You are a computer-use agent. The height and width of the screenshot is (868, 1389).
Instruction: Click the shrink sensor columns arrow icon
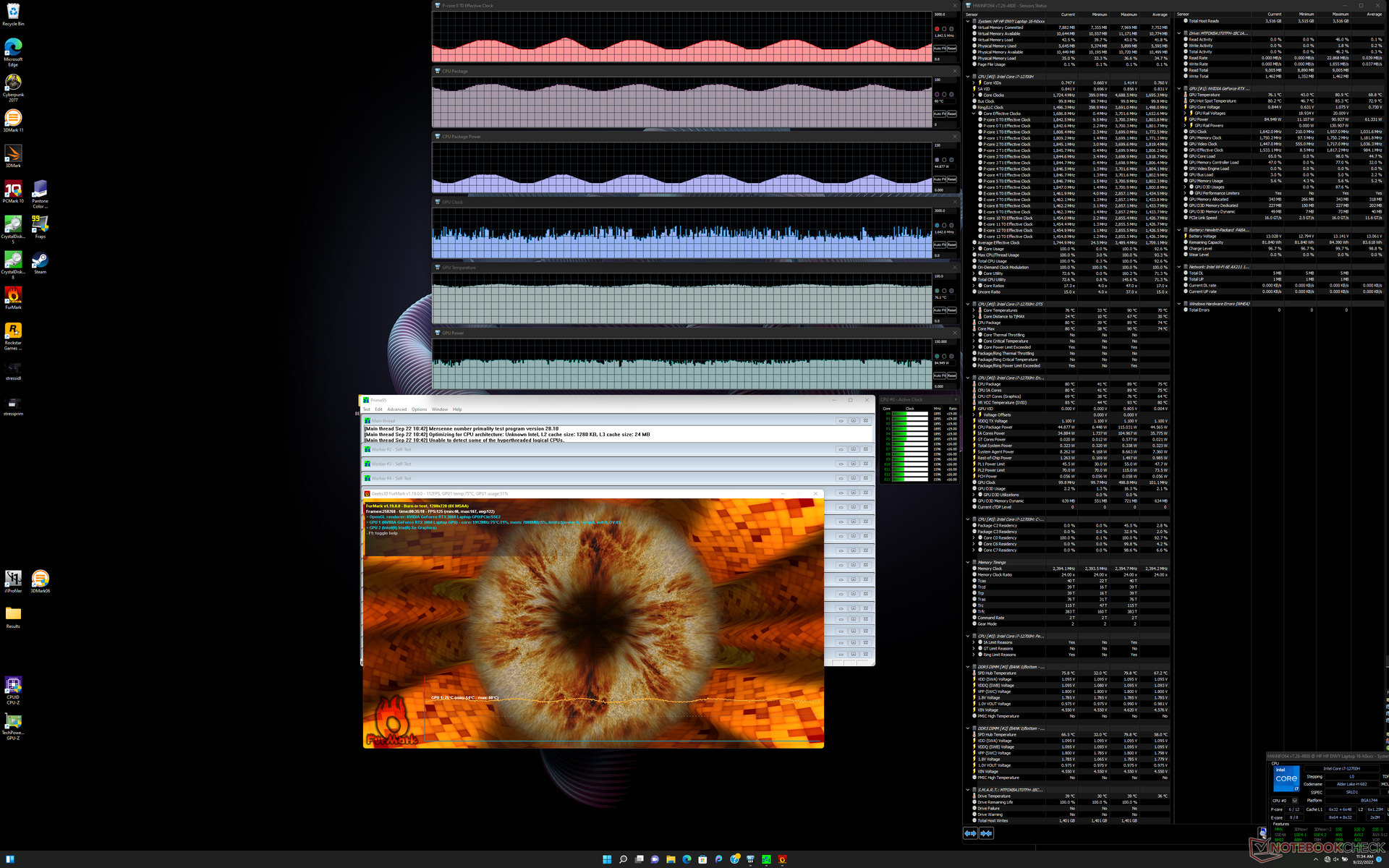click(x=986, y=833)
